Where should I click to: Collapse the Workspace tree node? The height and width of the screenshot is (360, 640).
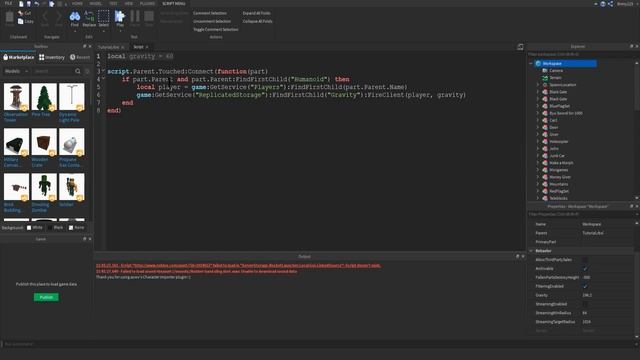pyautogui.click(x=531, y=64)
